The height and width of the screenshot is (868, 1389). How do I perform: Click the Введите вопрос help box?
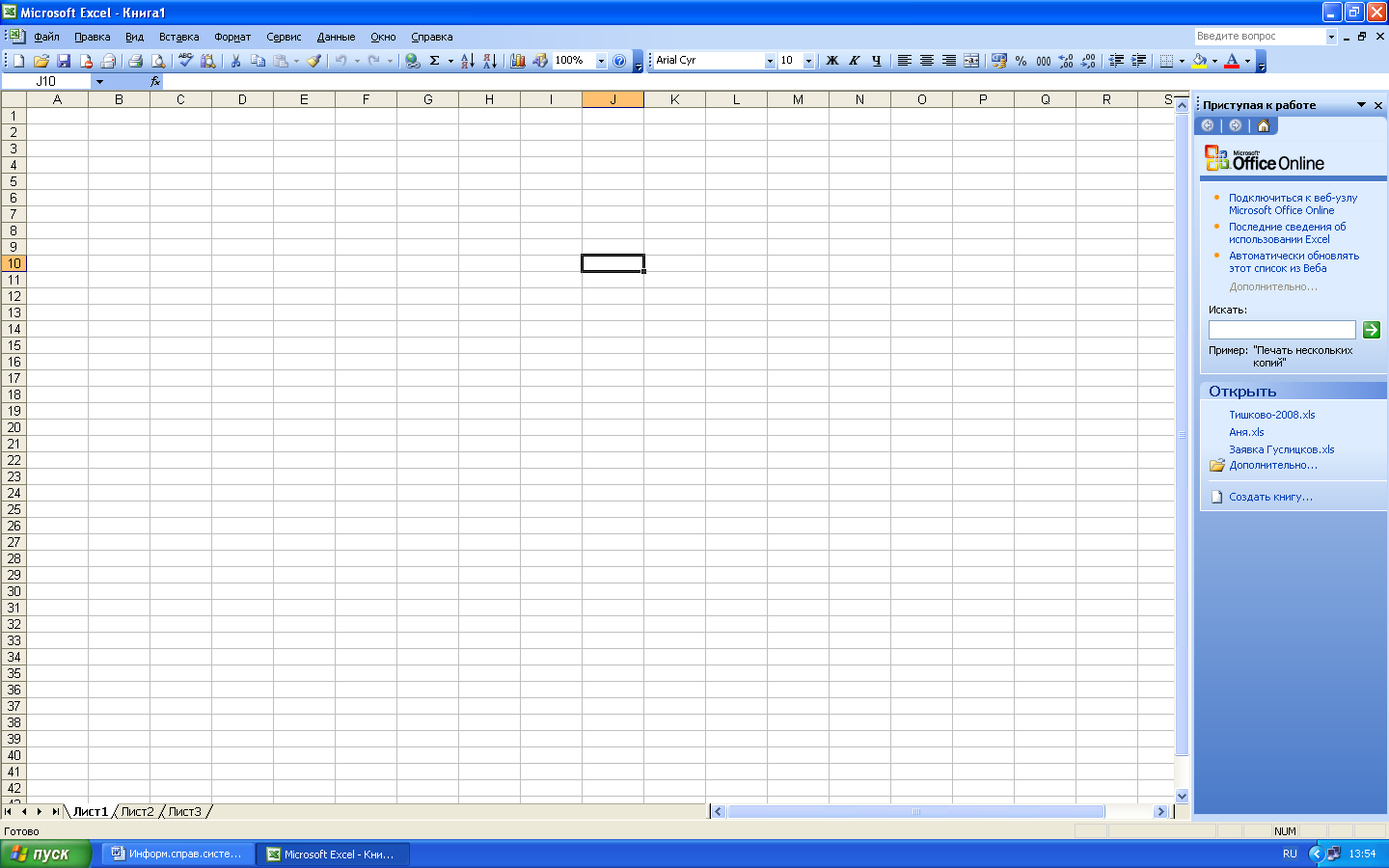pyautogui.click(x=1260, y=37)
